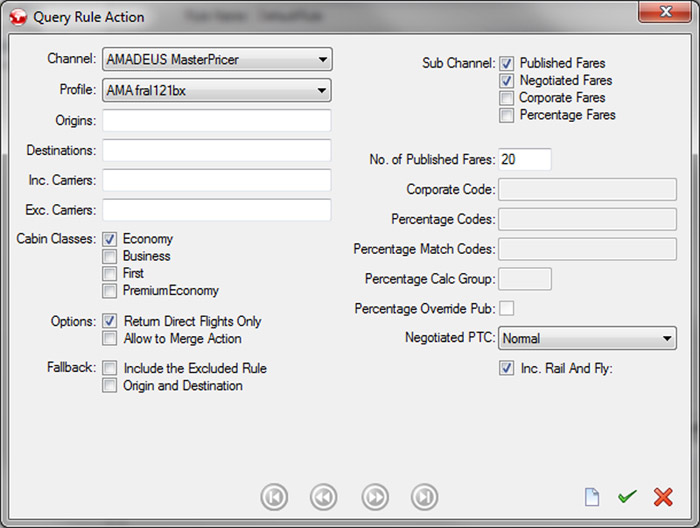
Task: Check Business cabin class
Action: click(109, 256)
